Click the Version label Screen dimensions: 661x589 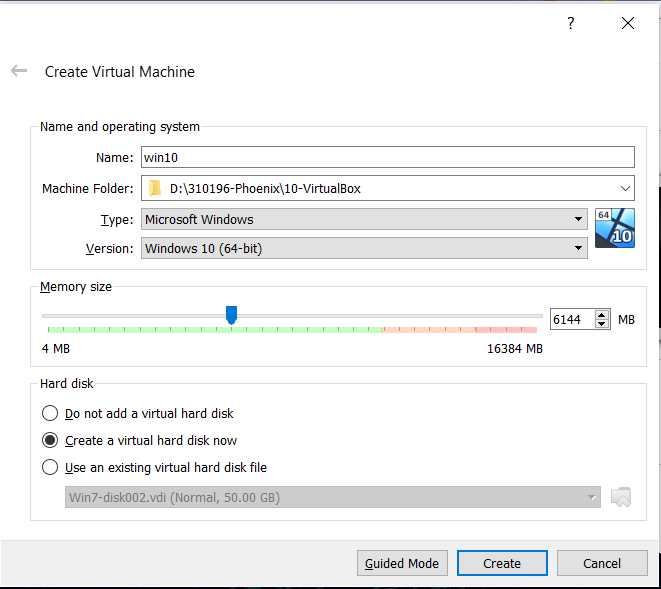click(x=110, y=248)
